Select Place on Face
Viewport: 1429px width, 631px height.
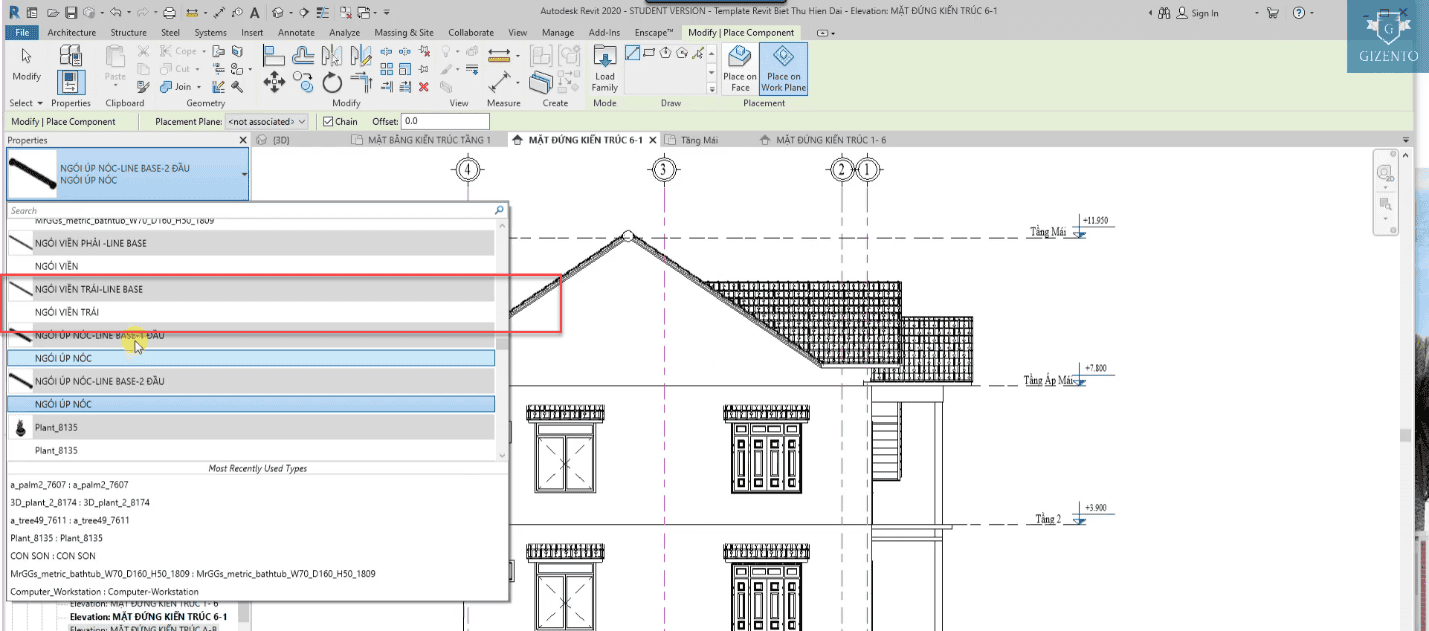(740, 68)
